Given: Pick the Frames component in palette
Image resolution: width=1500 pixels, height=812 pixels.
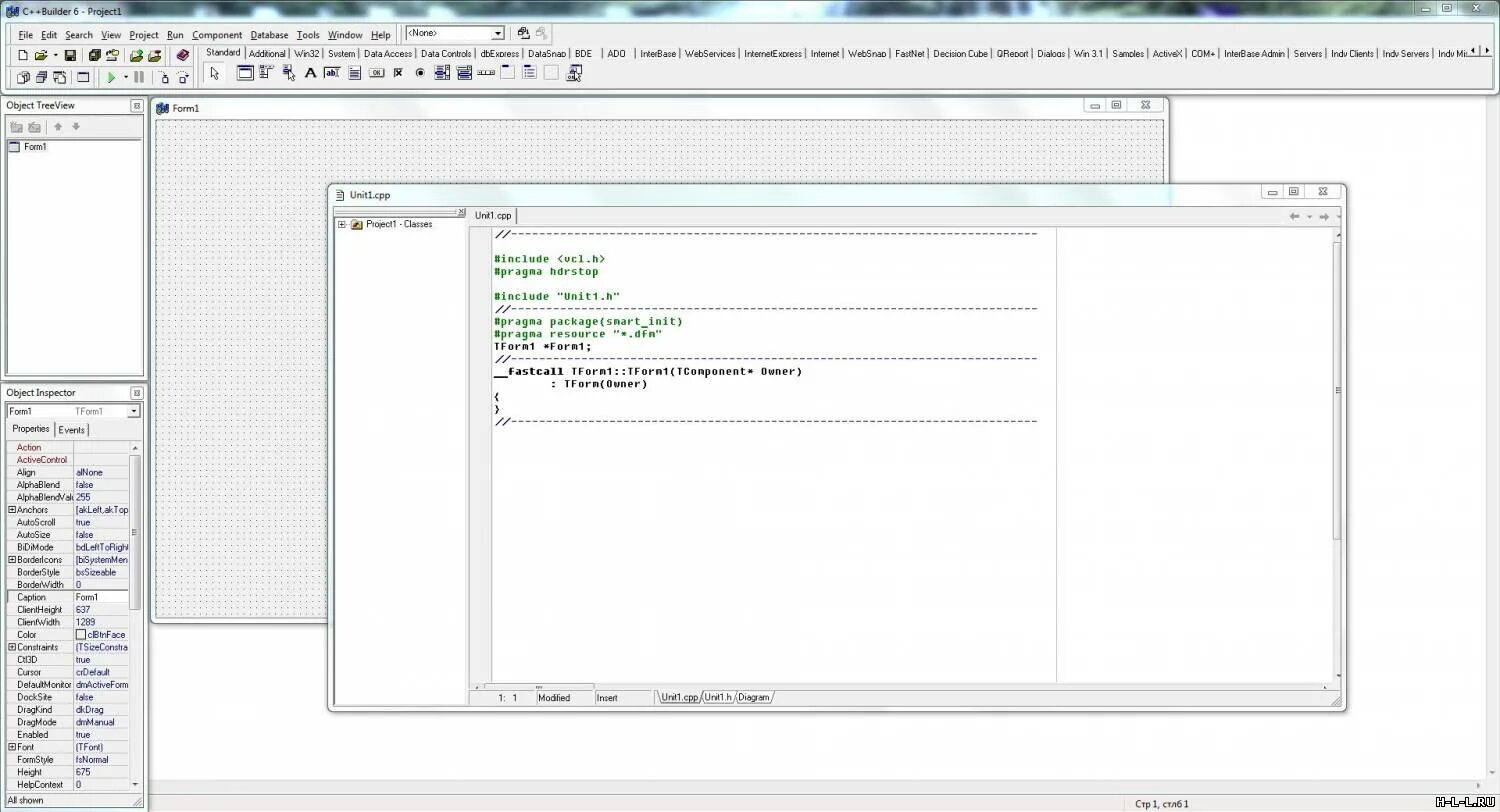Looking at the screenshot, I should pyautogui.click(x=245, y=73).
